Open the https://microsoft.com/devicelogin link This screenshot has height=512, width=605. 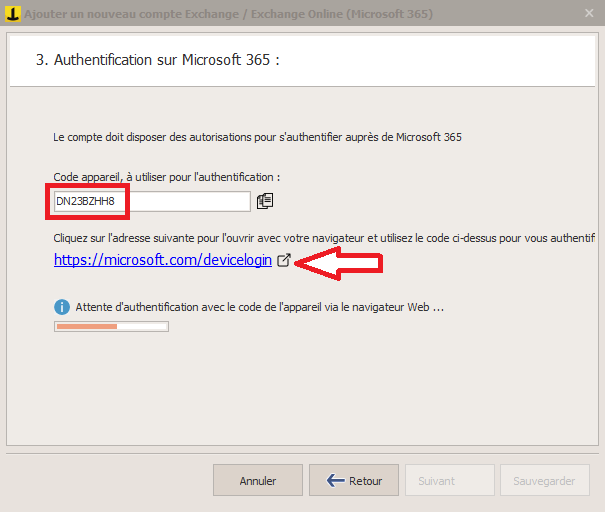[163, 260]
